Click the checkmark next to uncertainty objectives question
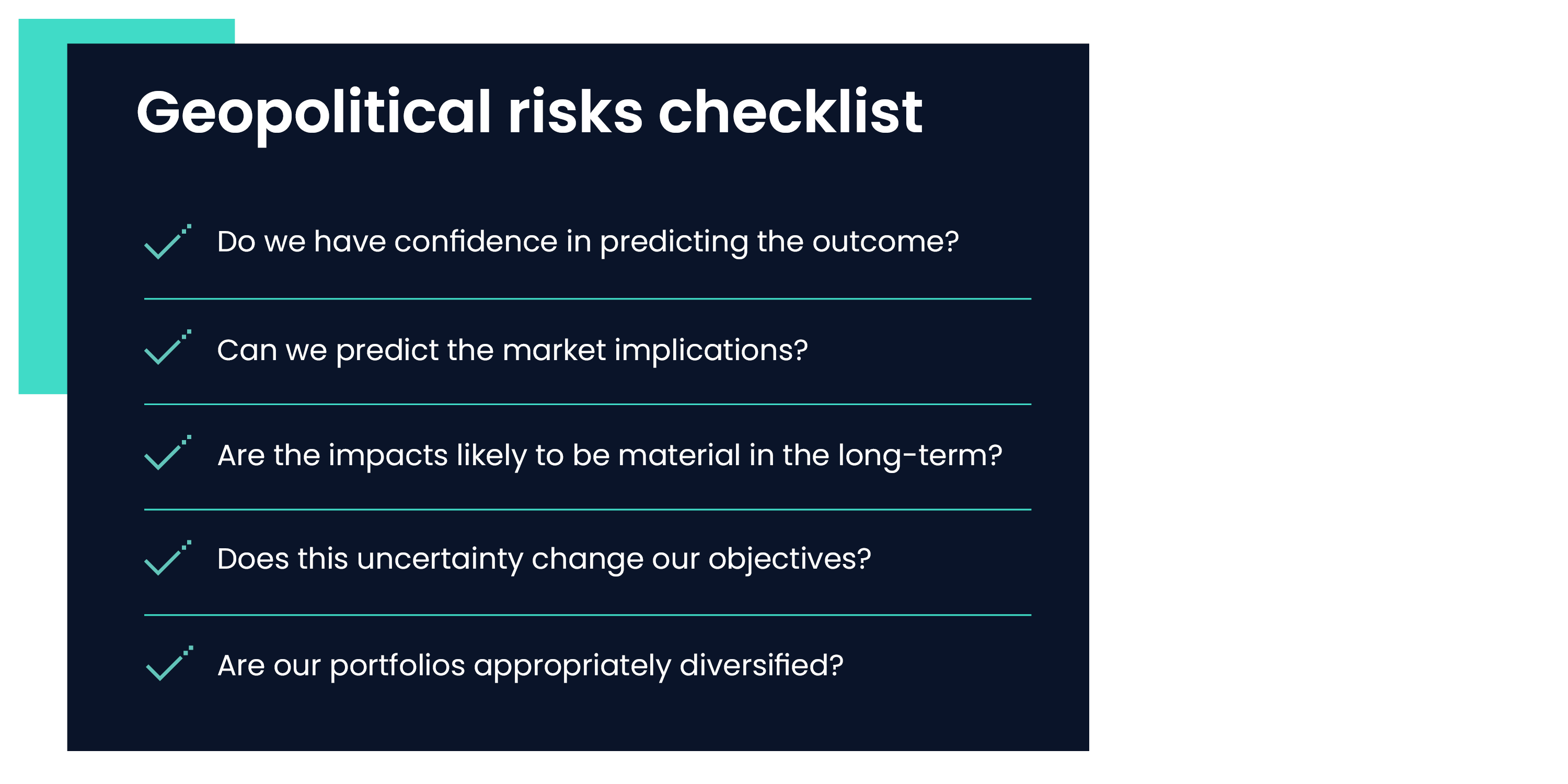The width and height of the screenshot is (1568, 784). coord(166,559)
